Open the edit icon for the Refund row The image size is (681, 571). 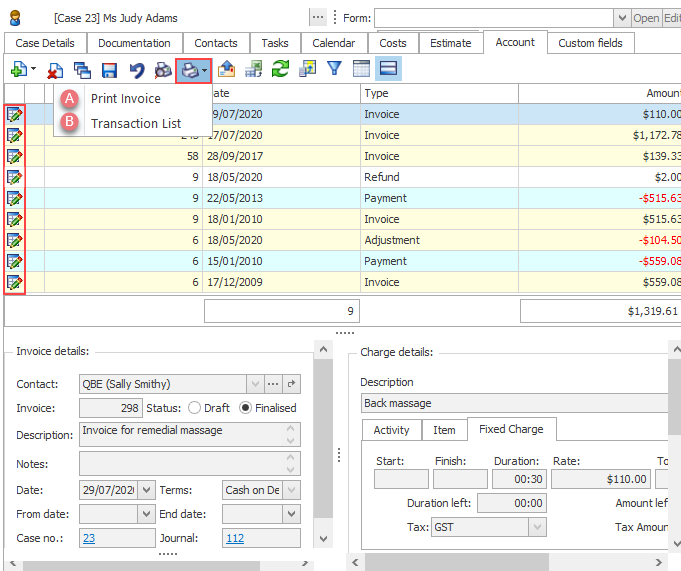pyautogui.click(x=15, y=177)
